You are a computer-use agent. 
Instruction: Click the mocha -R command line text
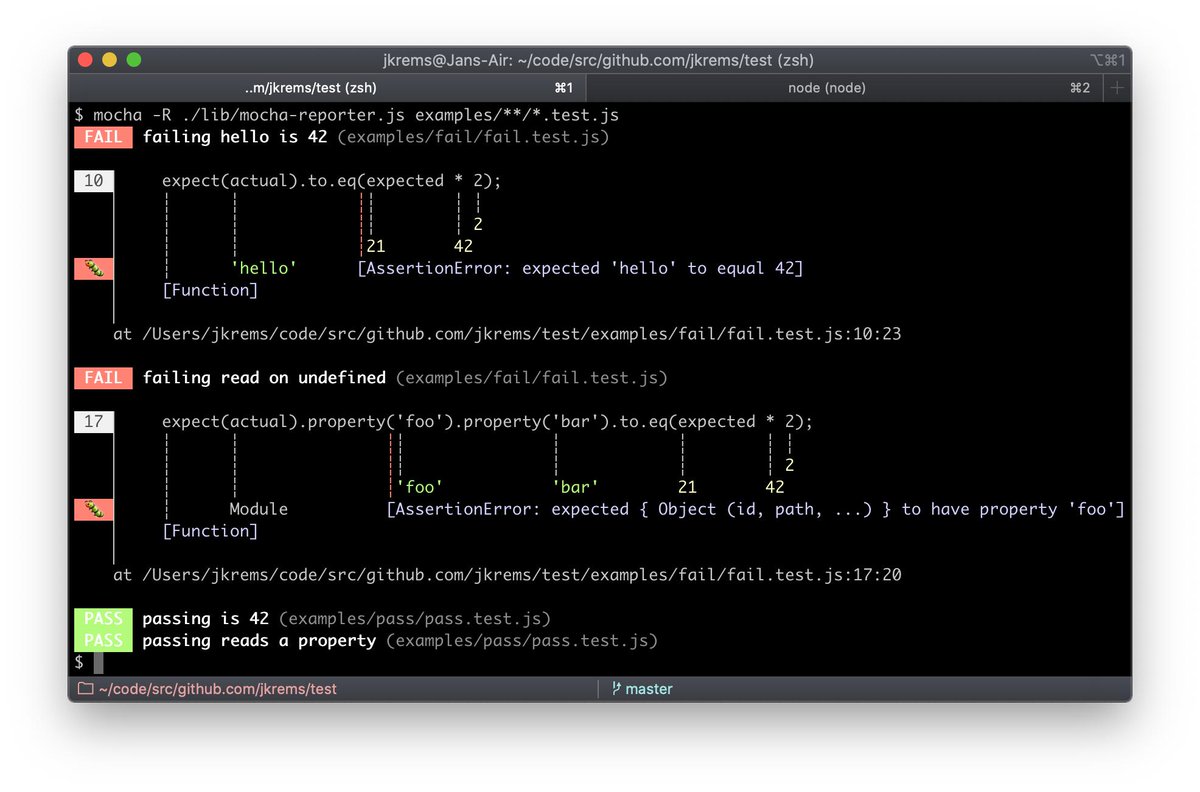pos(356,115)
